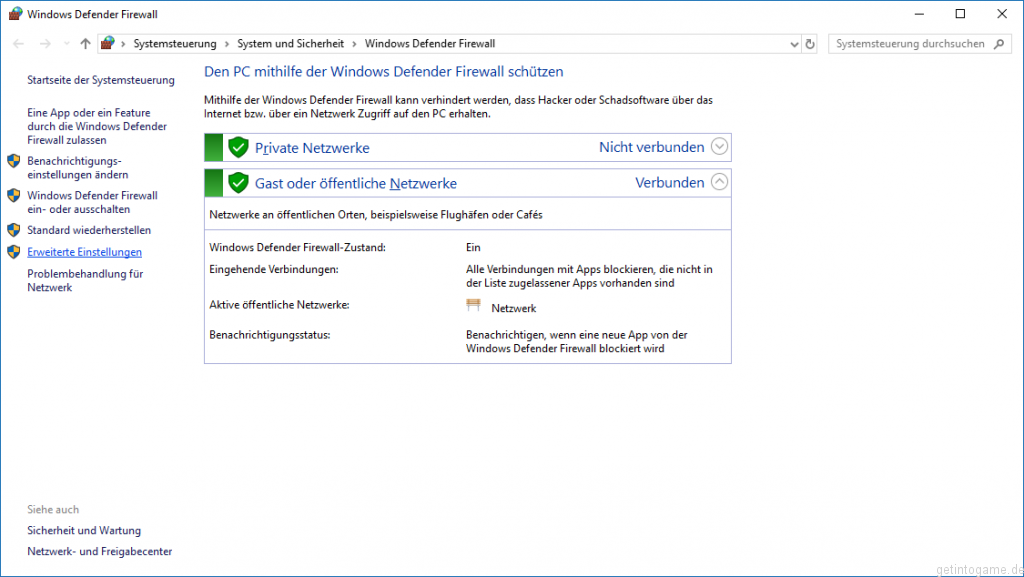Screen dimensions: 1024x577
Task: Click the forward navigation arrow
Action: point(45,44)
